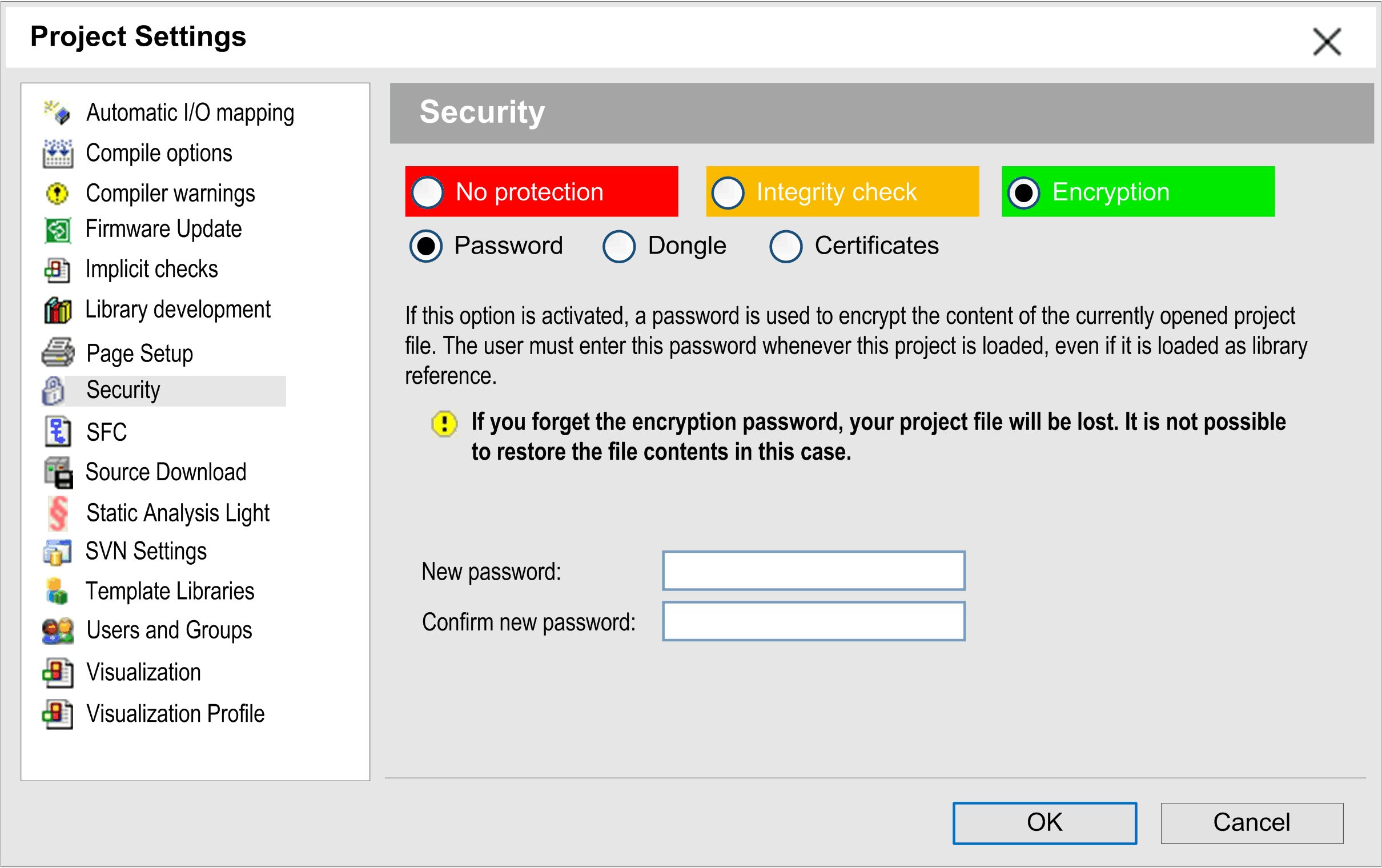Open the Firmware Update icon

(57, 229)
